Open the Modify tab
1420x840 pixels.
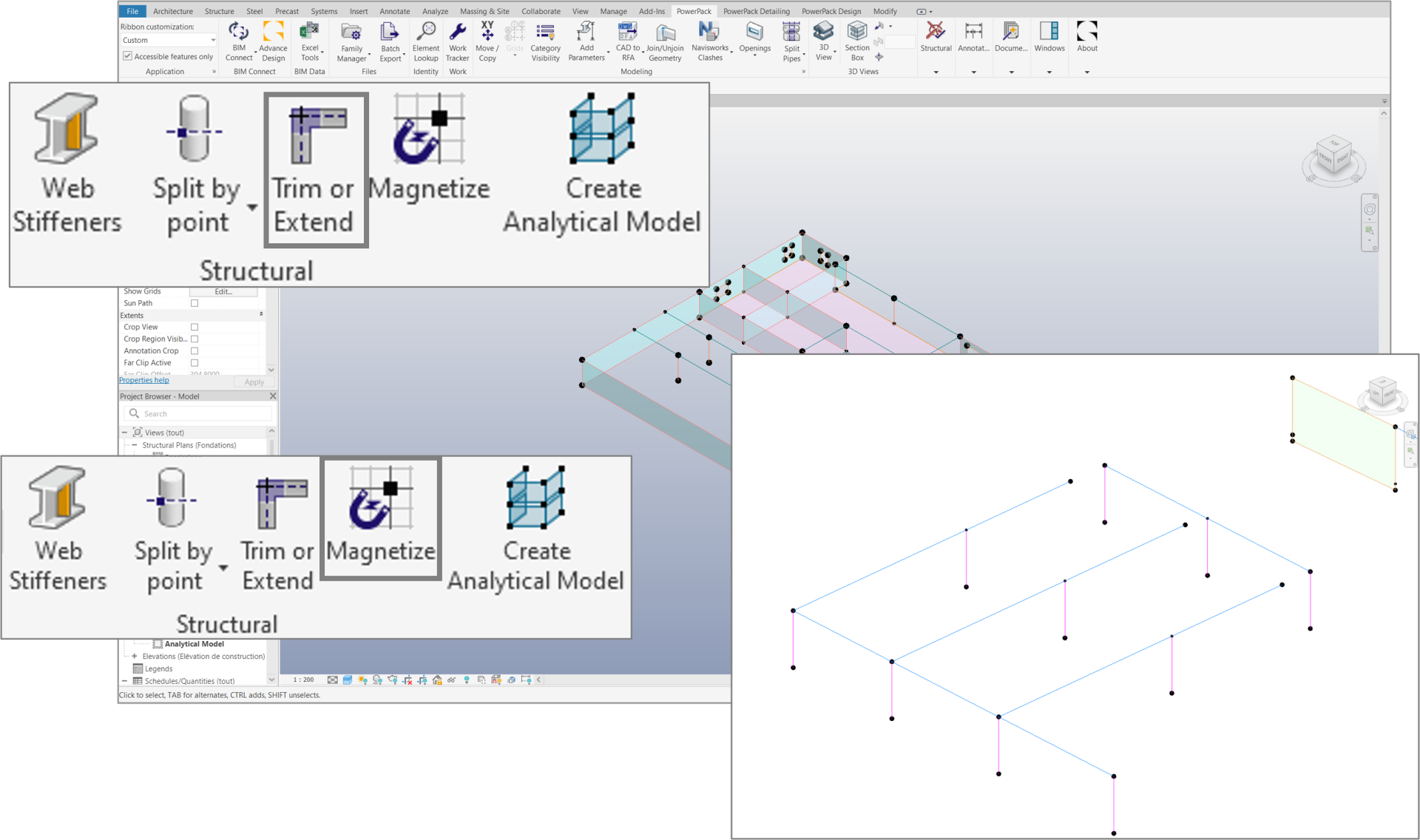pyautogui.click(x=885, y=11)
